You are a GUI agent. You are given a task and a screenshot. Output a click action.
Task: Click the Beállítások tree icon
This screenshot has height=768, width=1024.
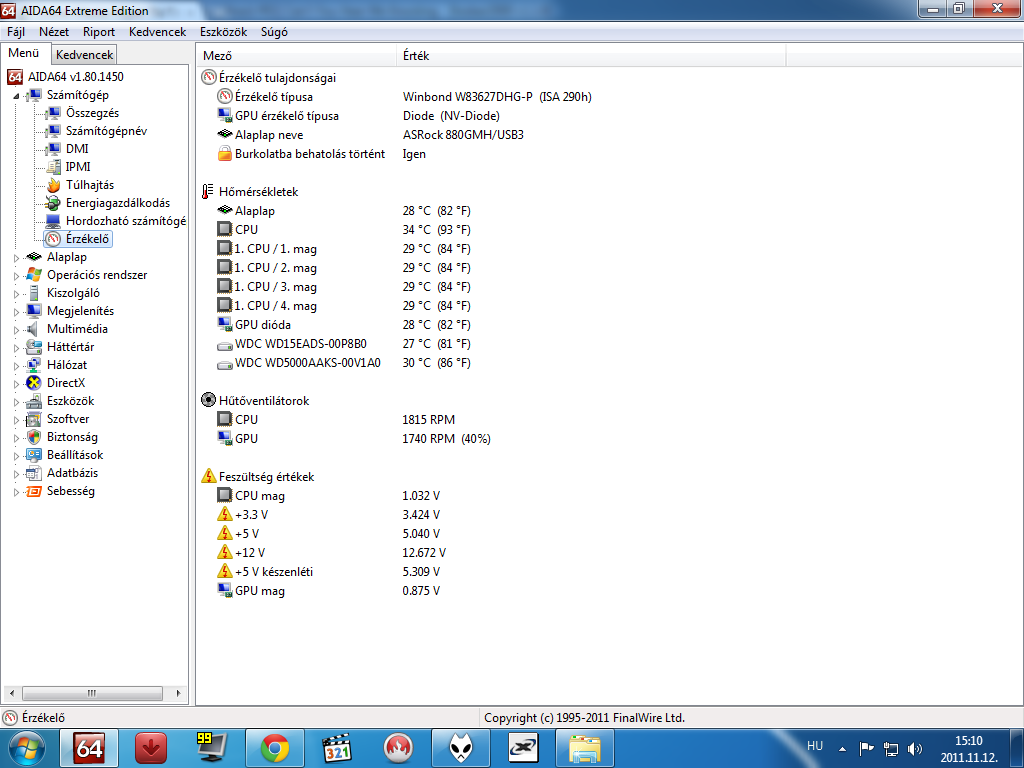pos(34,455)
